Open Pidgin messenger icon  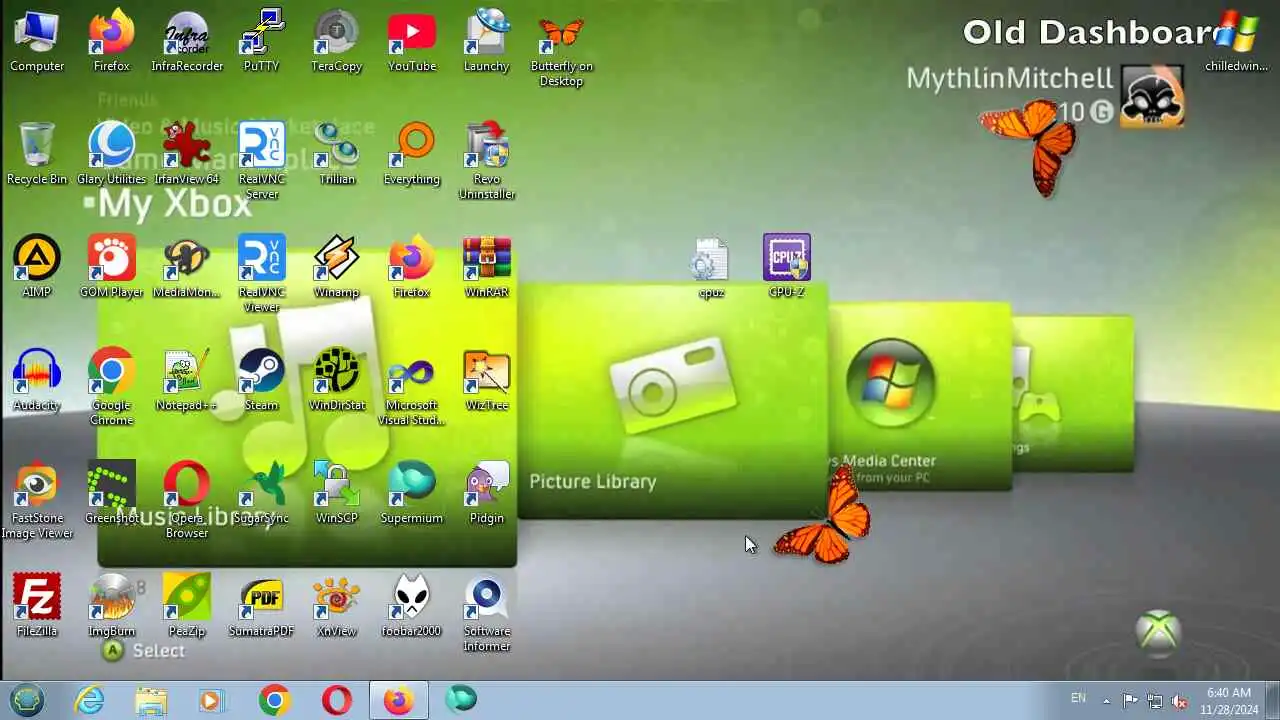tap(486, 494)
